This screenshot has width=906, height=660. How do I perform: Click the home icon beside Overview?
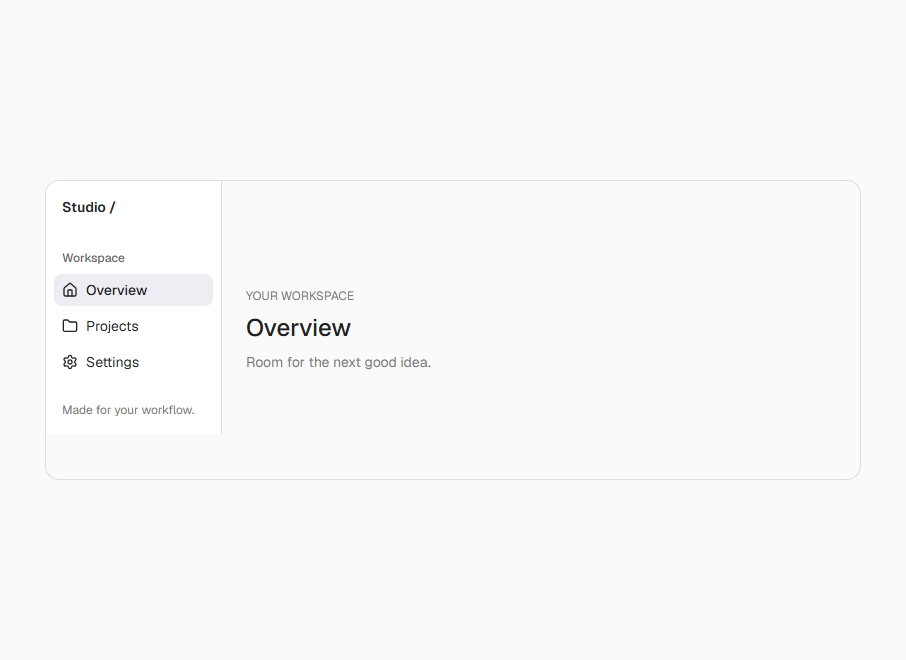[x=70, y=290]
